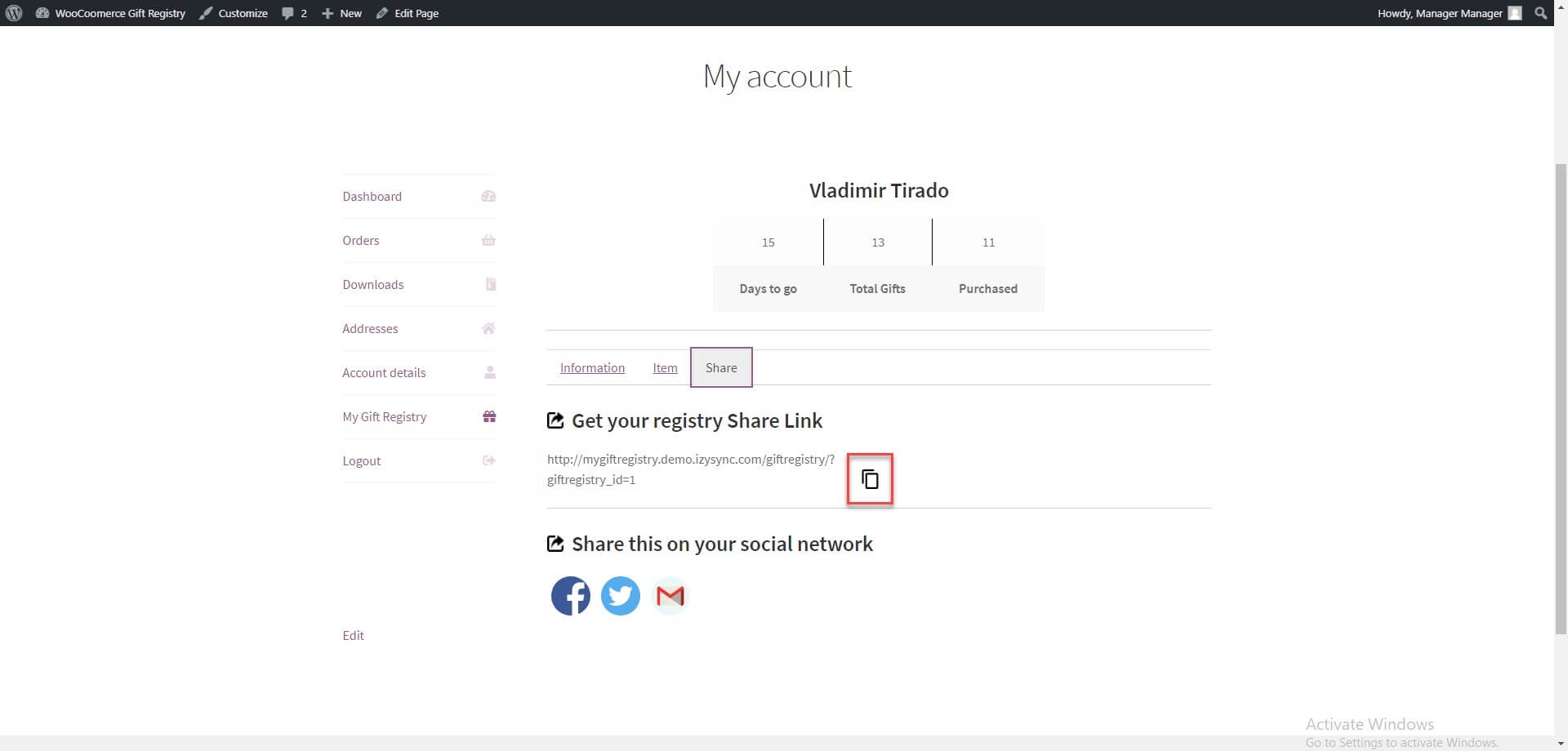Image resolution: width=1568 pixels, height=751 pixels.
Task: Go to the Orders page
Action: tap(361, 241)
